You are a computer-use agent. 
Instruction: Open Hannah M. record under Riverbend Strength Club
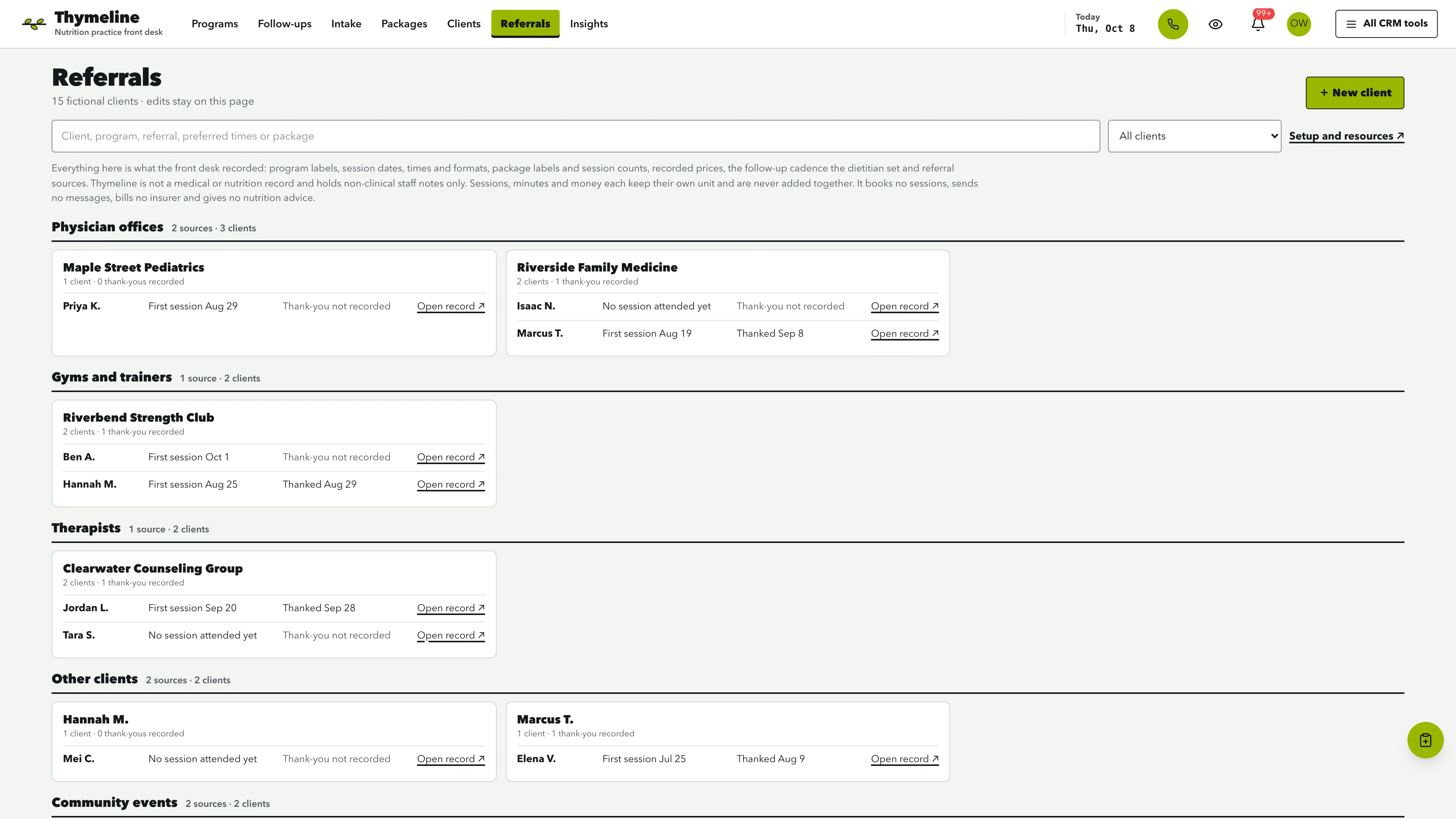pyautogui.click(x=451, y=485)
